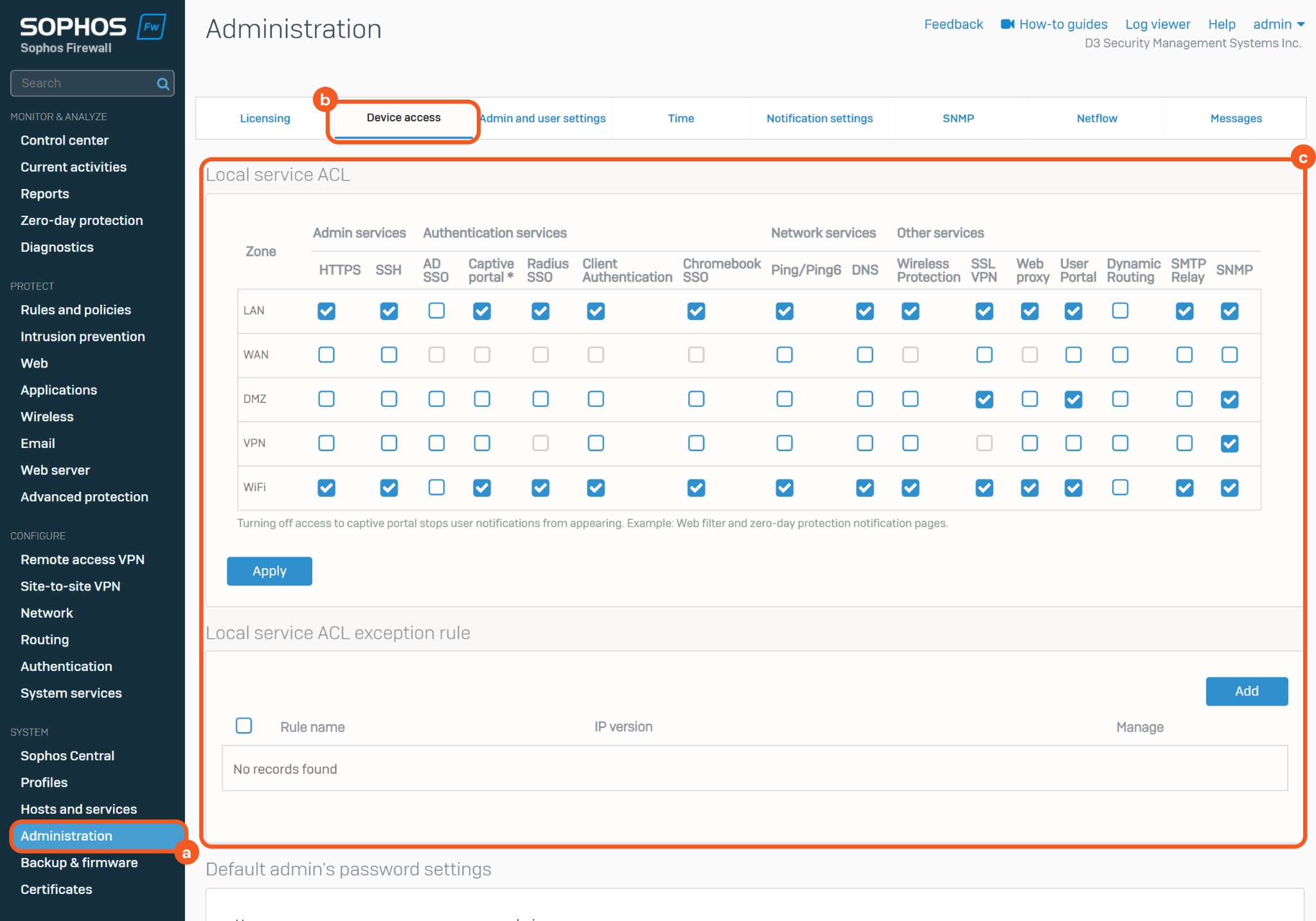Switch to the Licensing tab
1316x921 pixels.
point(265,118)
